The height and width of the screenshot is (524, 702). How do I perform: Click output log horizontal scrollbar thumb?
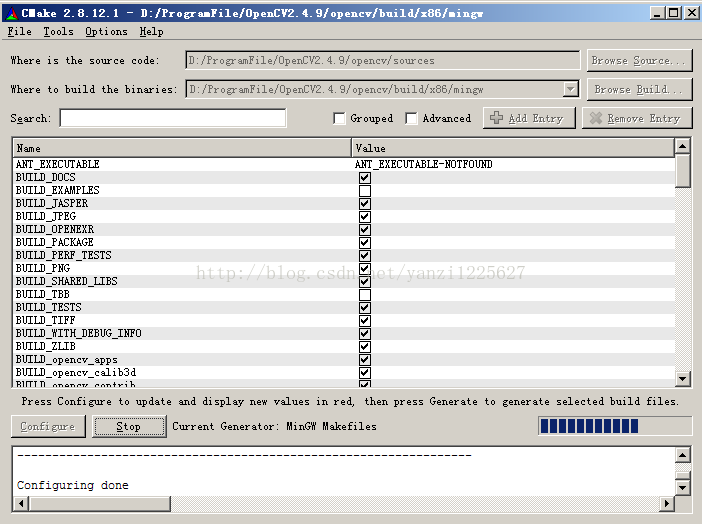tap(99, 503)
